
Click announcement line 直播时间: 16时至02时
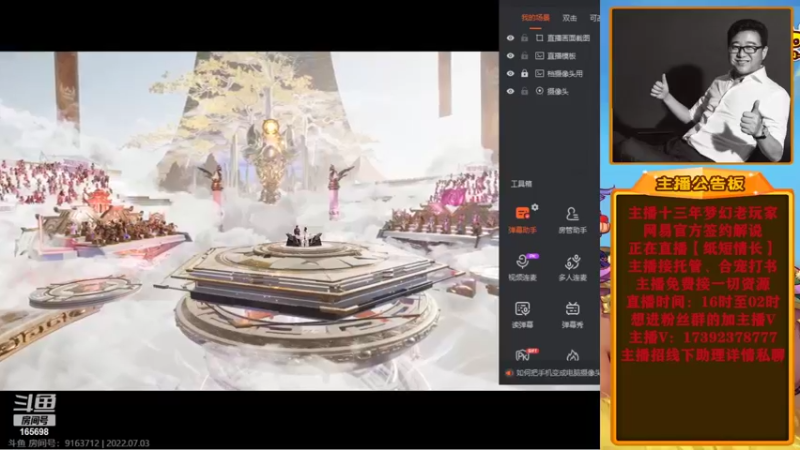703,302
